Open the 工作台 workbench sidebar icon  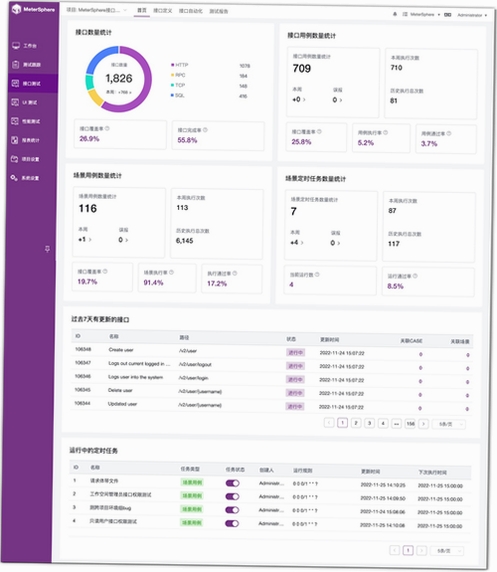(x=16, y=46)
